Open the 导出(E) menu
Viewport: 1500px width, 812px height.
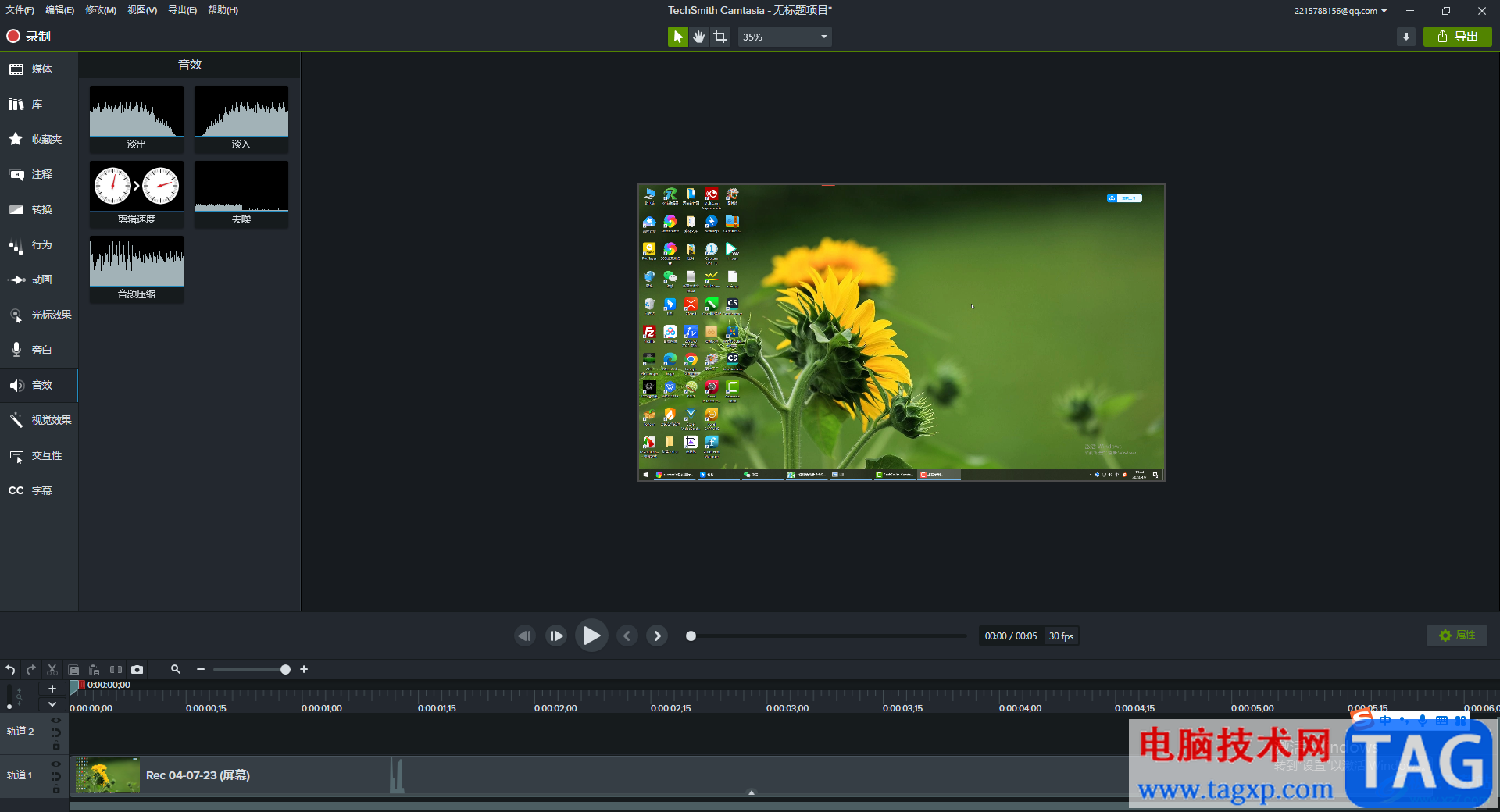click(x=183, y=10)
